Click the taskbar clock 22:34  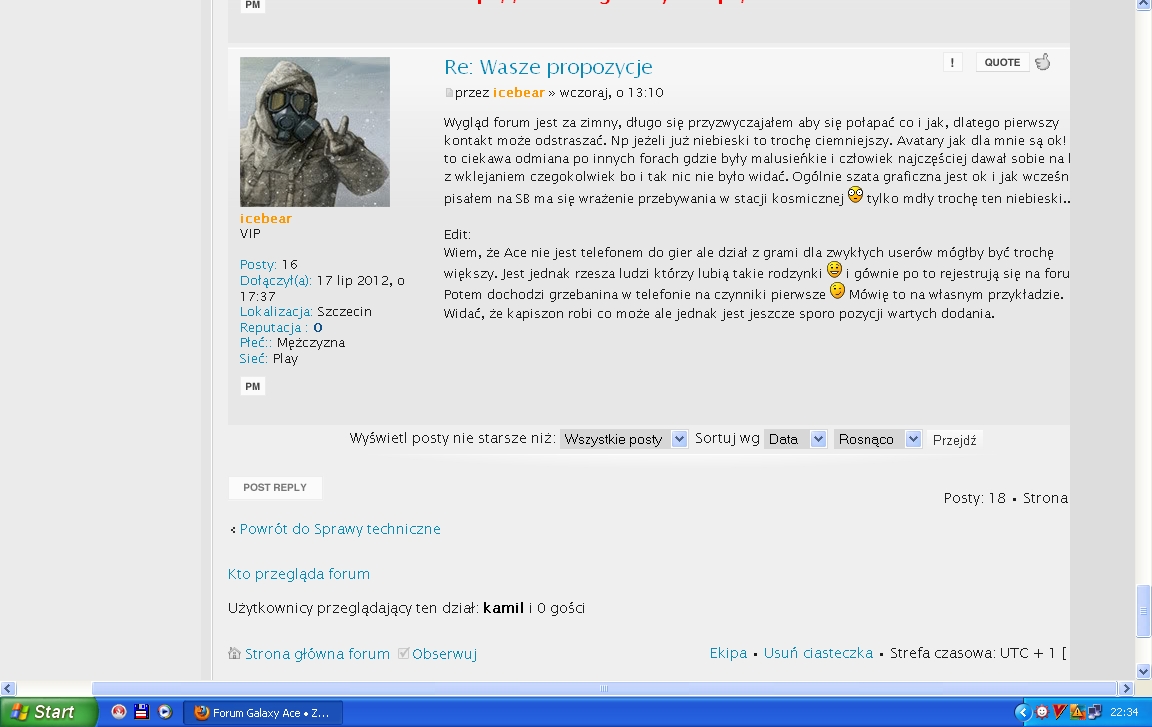pyautogui.click(x=1124, y=712)
